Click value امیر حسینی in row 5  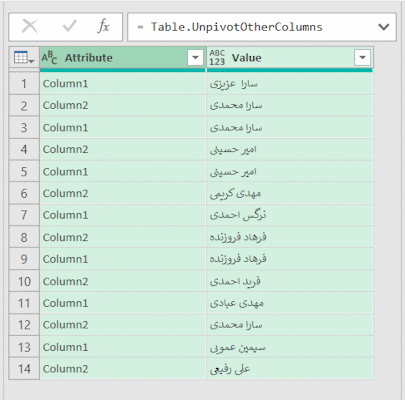[x=290, y=171]
